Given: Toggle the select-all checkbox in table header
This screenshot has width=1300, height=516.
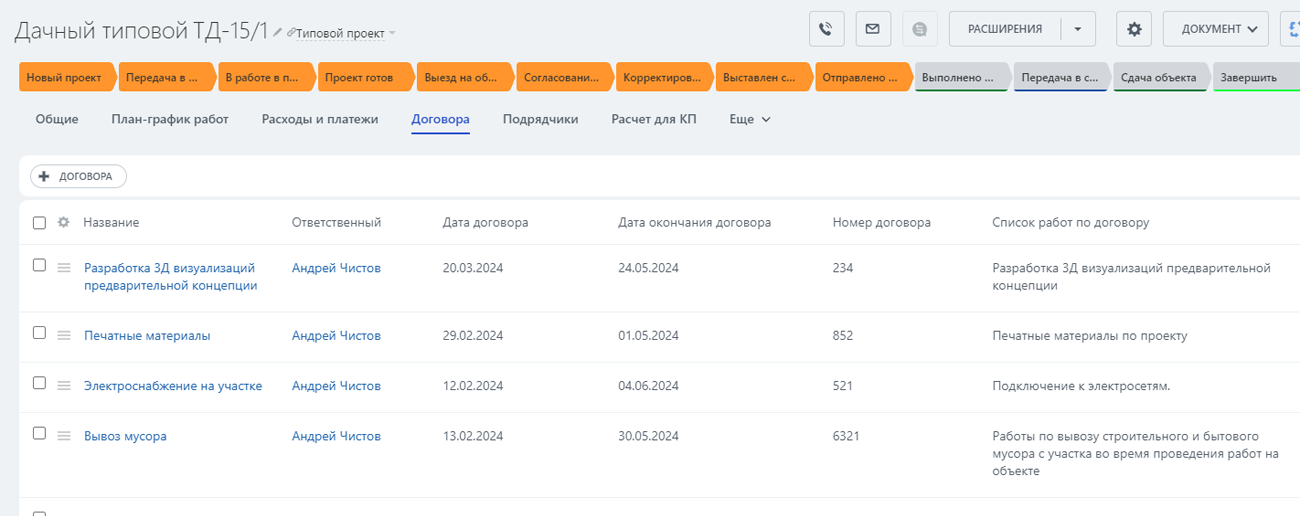Looking at the screenshot, I should [x=39, y=223].
